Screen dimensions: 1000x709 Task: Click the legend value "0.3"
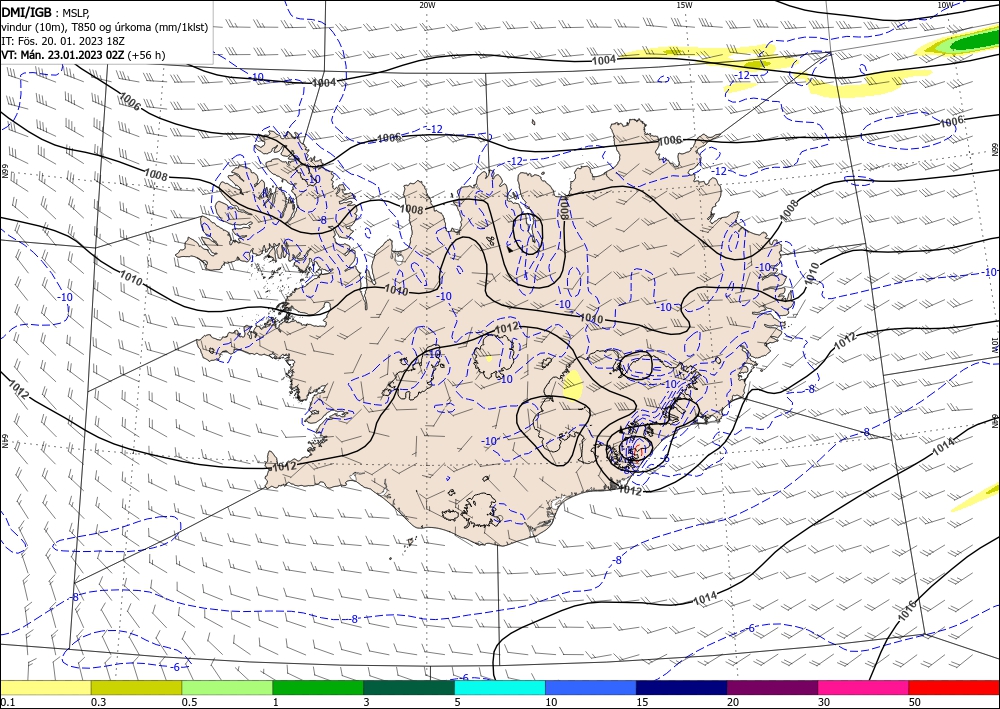pos(98,702)
